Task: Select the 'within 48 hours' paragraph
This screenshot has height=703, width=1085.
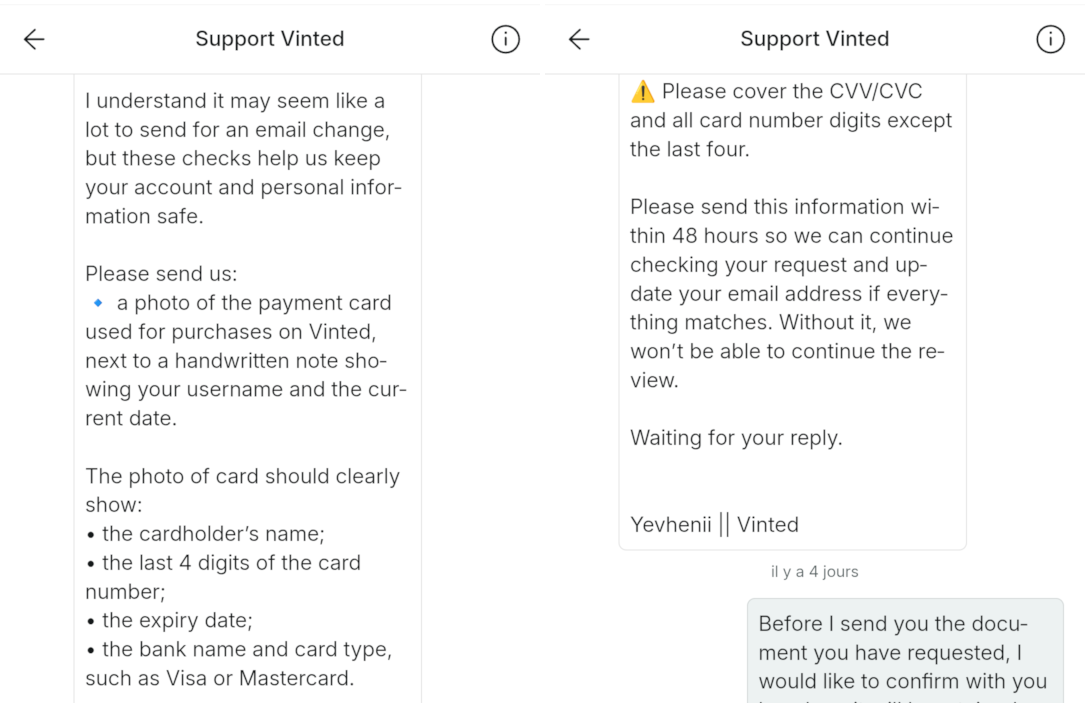Action: [x=791, y=293]
